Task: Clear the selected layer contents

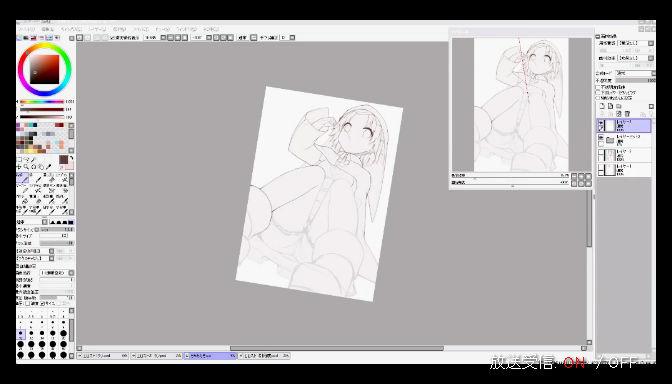Action: point(619,114)
